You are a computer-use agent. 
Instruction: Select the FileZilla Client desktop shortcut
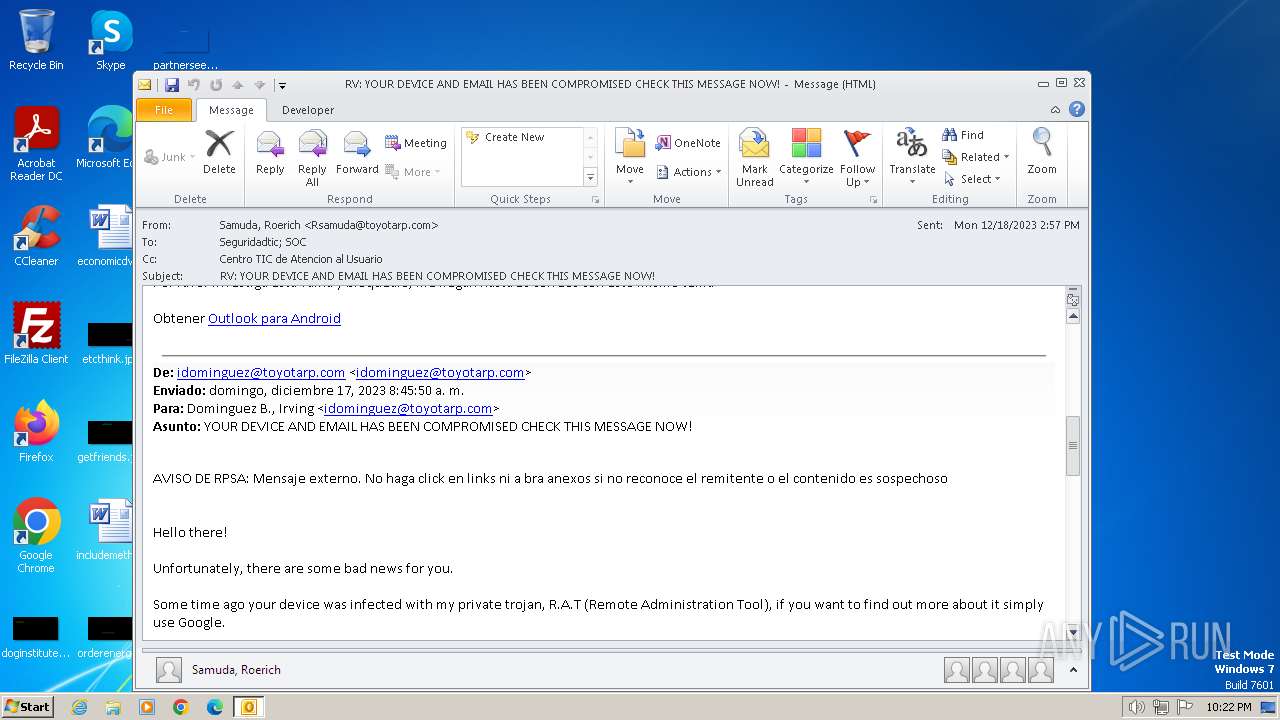point(36,334)
